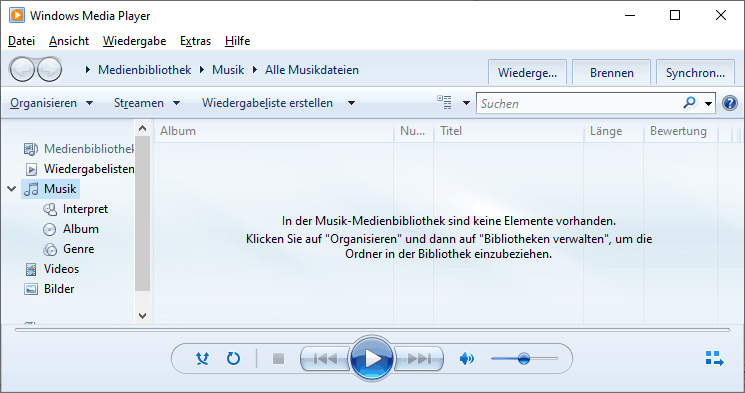
Task: Click Alle Musikdateien breadcrumb
Action: pyautogui.click(x=312, y=70)
